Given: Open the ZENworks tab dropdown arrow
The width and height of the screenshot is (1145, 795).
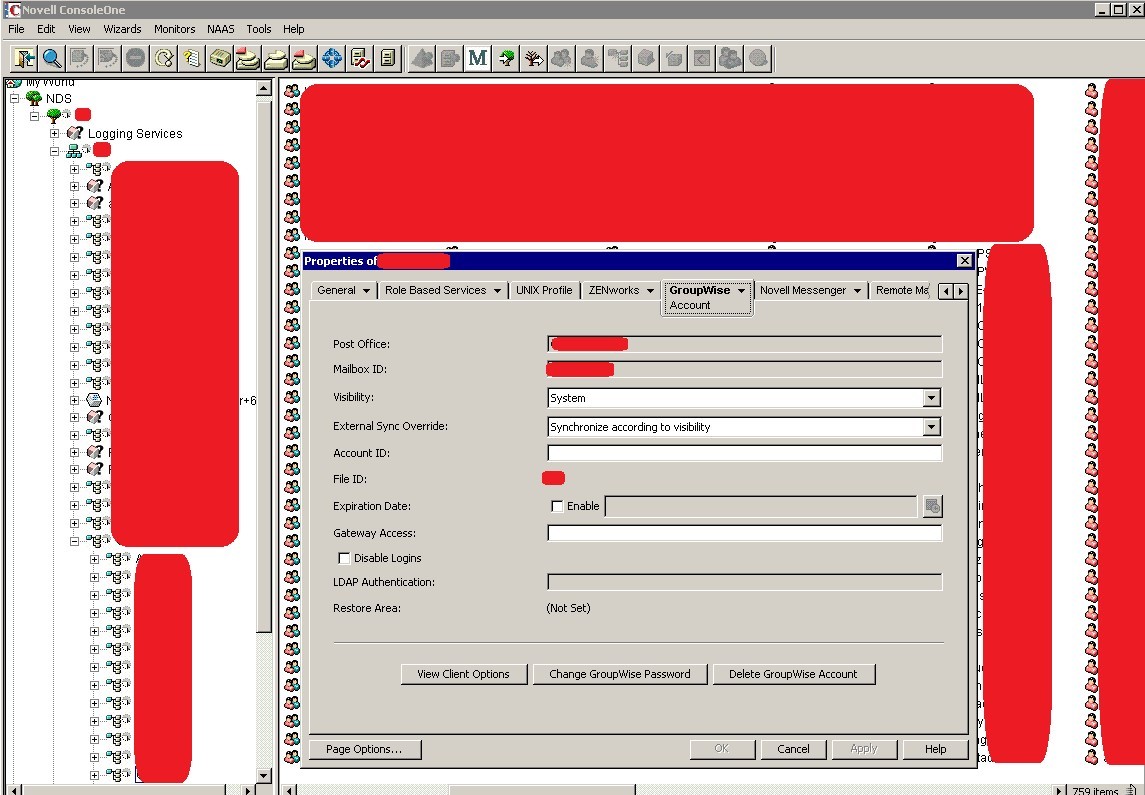Looking at the screenshot, I should (x=650, y=291).
